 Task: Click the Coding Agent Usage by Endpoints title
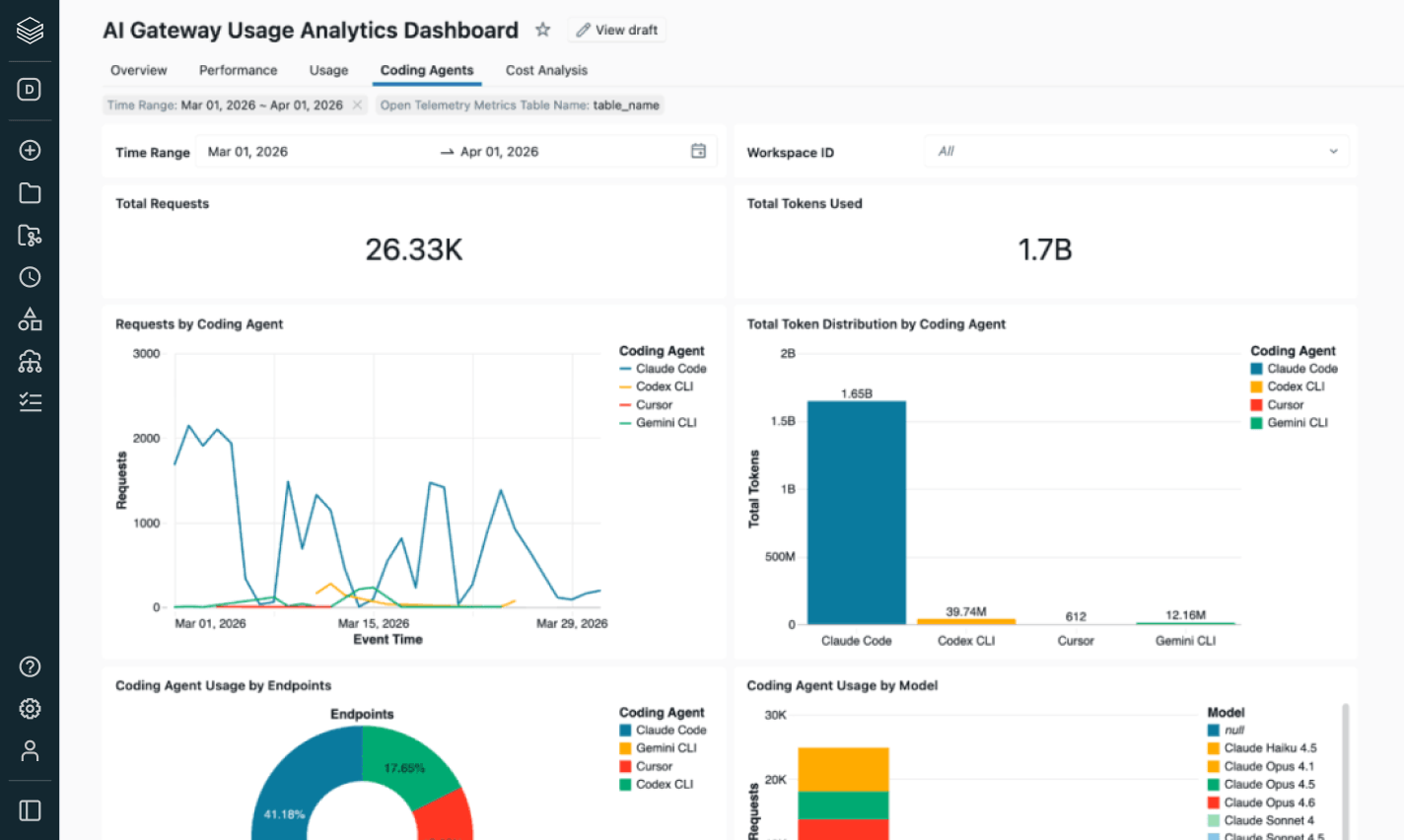click(x=223, y=686)
